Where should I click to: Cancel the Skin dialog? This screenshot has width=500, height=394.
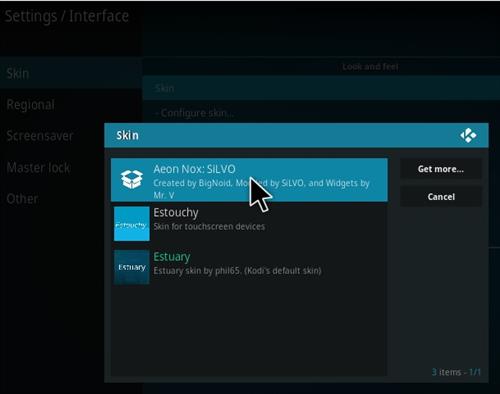(x=441, y=197)
